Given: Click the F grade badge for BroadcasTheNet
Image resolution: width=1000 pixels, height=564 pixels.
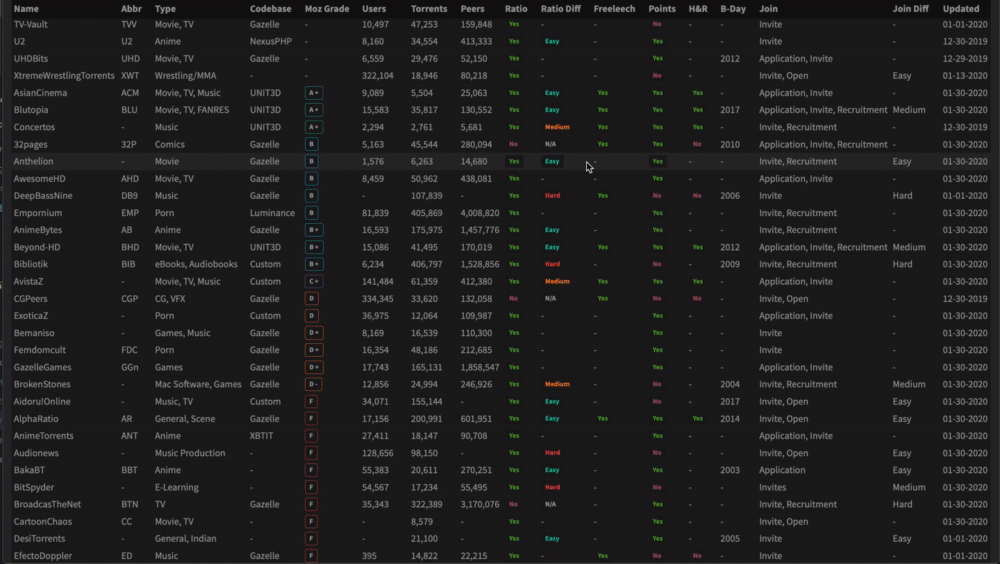Looking at the screenshot, I should 311,504.
